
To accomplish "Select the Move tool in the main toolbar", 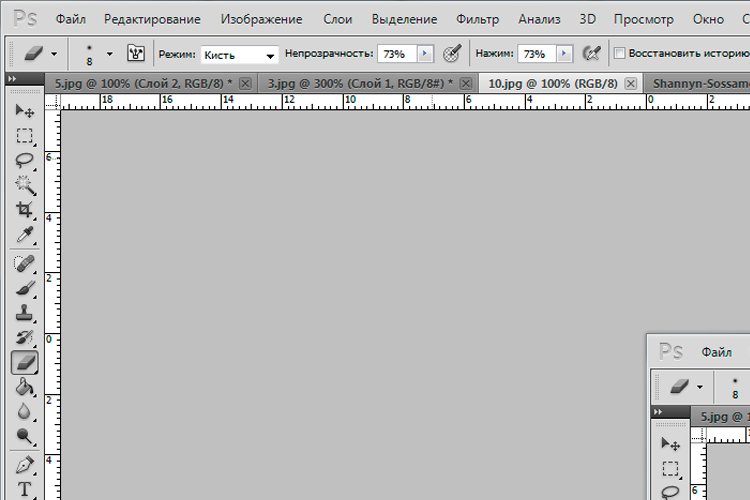I will point(24,111).
